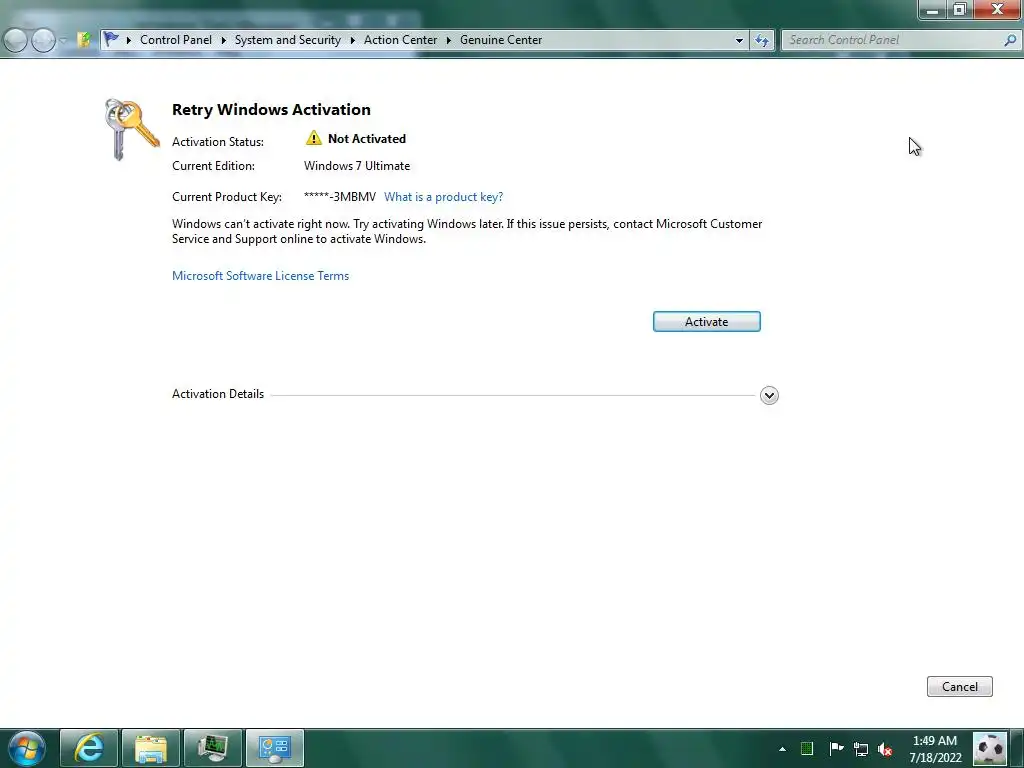Image resolution: width=1024 pixels, height=768 pixels.
Task: Go to Control Panel in the breadcrumb
Action: tap(176, 40)
